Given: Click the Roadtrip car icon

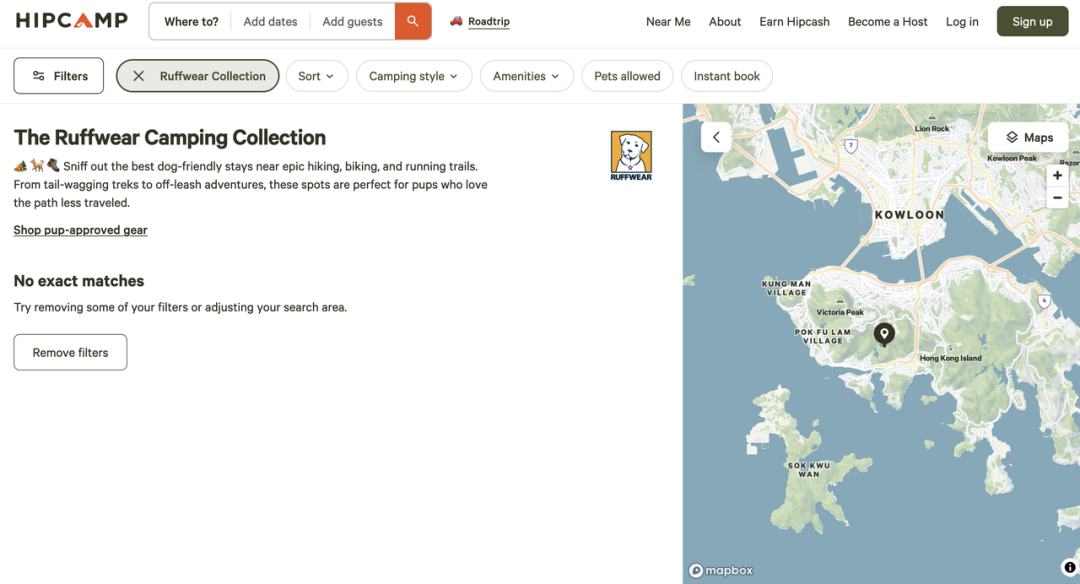Looking at the screenshot, I should coord(456,21).
